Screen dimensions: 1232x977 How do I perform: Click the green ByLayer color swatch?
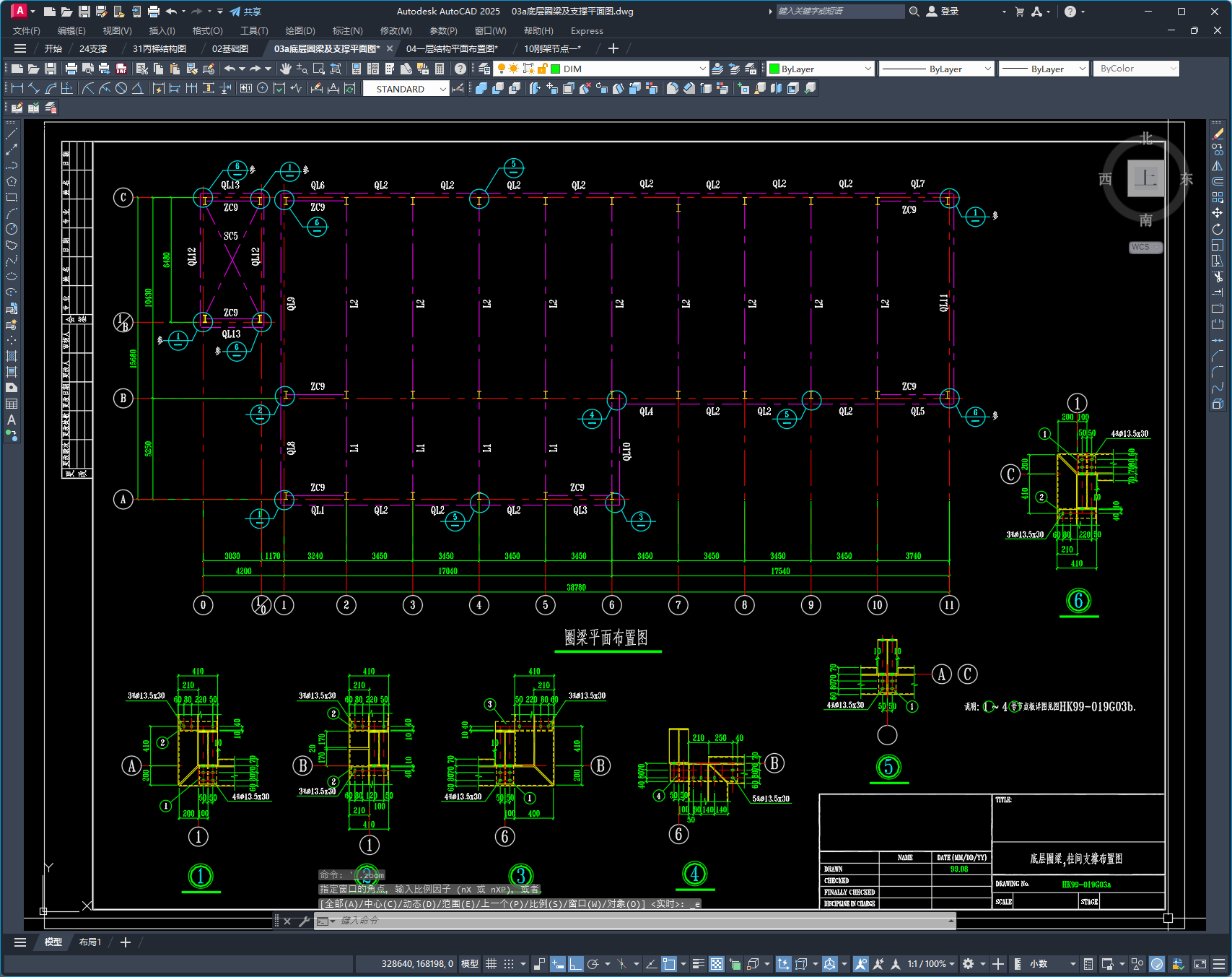coord(774,69)
